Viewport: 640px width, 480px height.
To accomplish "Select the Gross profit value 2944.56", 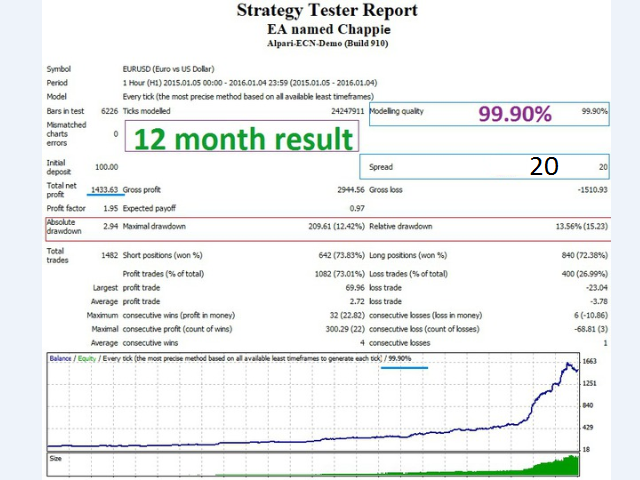I will [344, 188].
